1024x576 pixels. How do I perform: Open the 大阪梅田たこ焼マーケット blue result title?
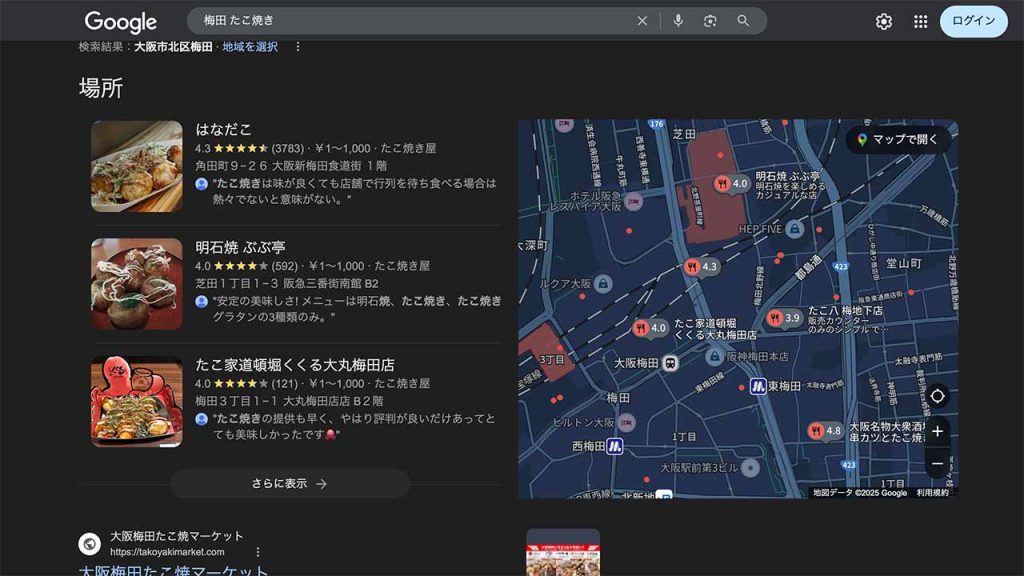[x=174, y=570]
